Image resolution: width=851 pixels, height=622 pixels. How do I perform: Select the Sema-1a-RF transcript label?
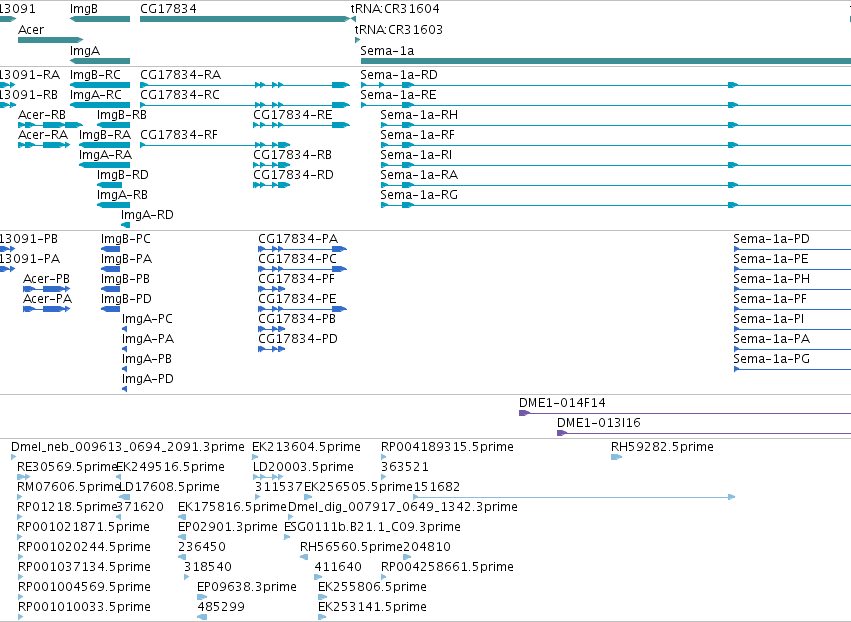tap(417, 135)
